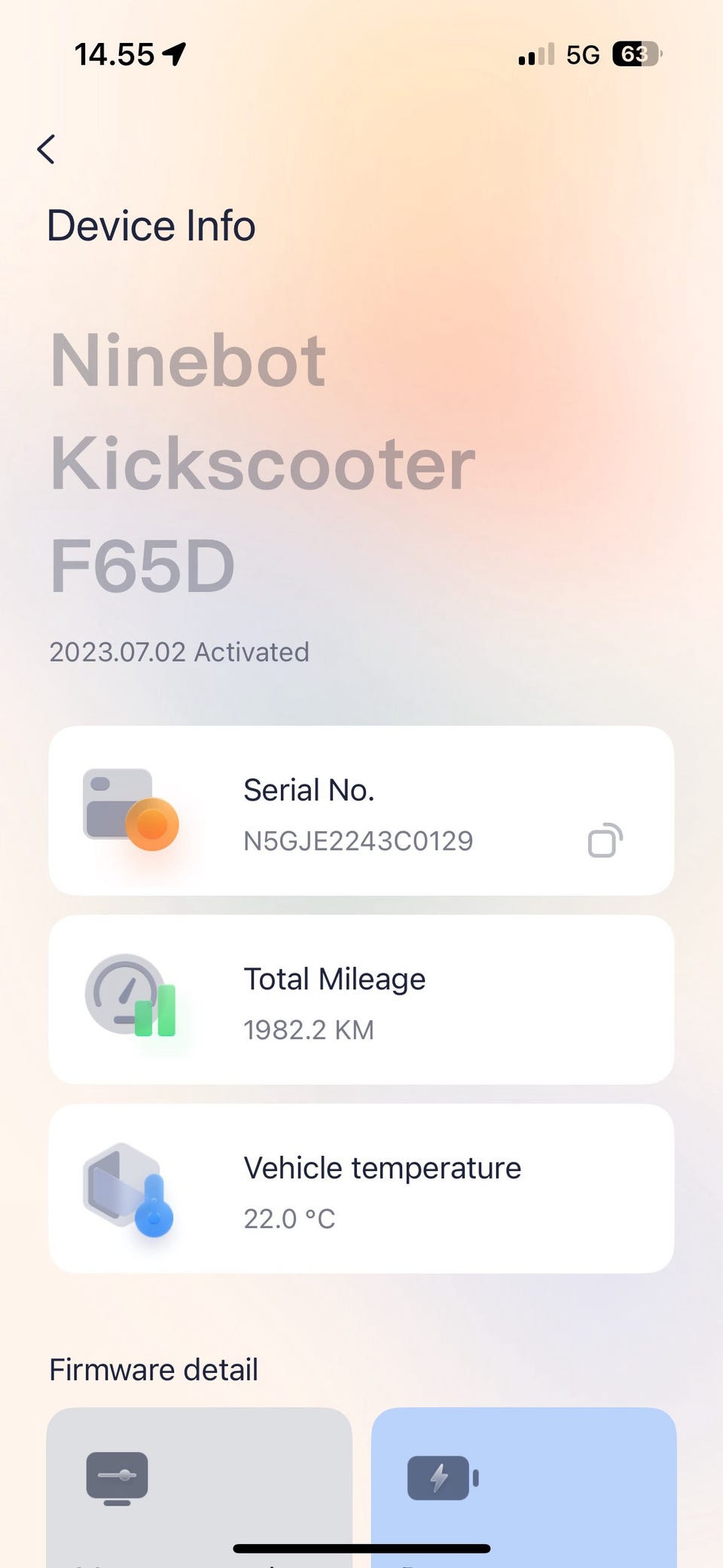Viewport: 723px width, 1568px height.
Task: Tap the back arrow
Action: 47,149
